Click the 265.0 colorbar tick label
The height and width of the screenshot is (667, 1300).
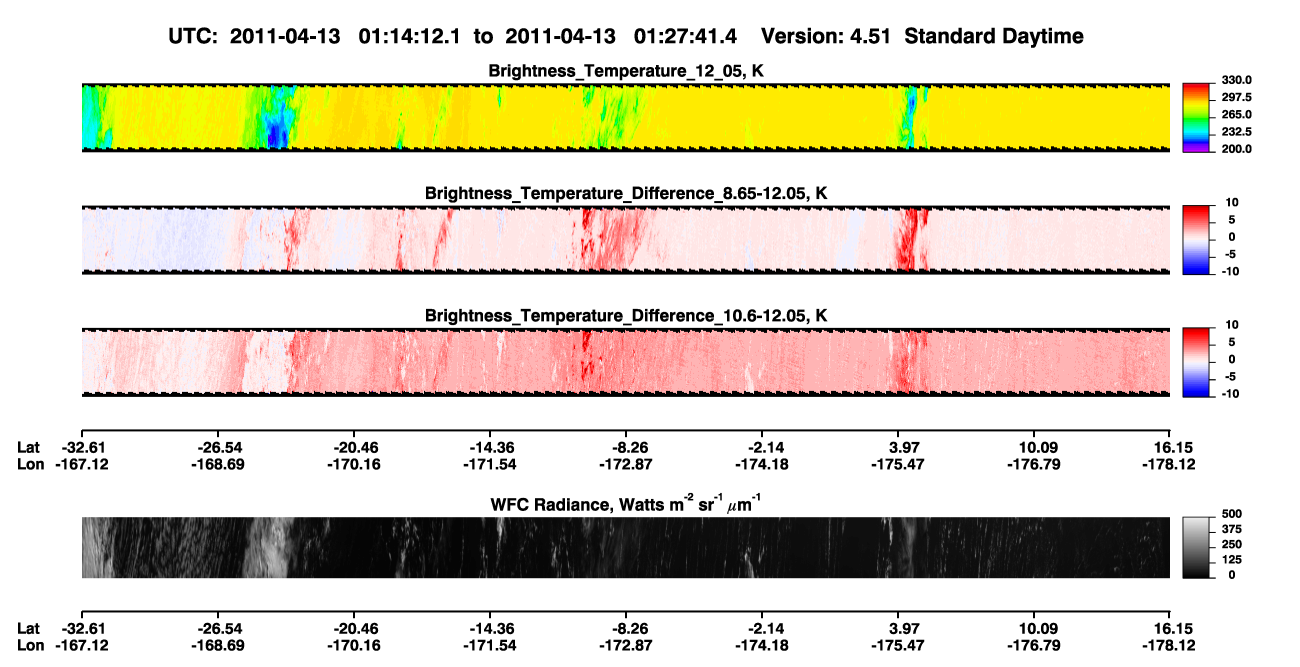tap(1238, 114)
